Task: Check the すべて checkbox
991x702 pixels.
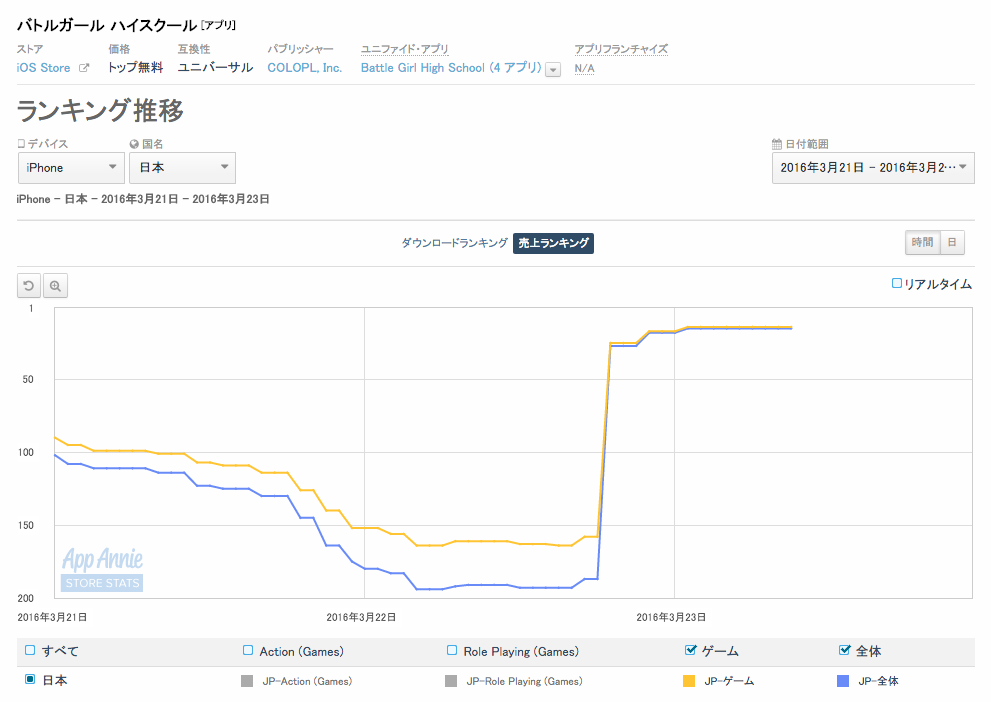Action: 30,650
